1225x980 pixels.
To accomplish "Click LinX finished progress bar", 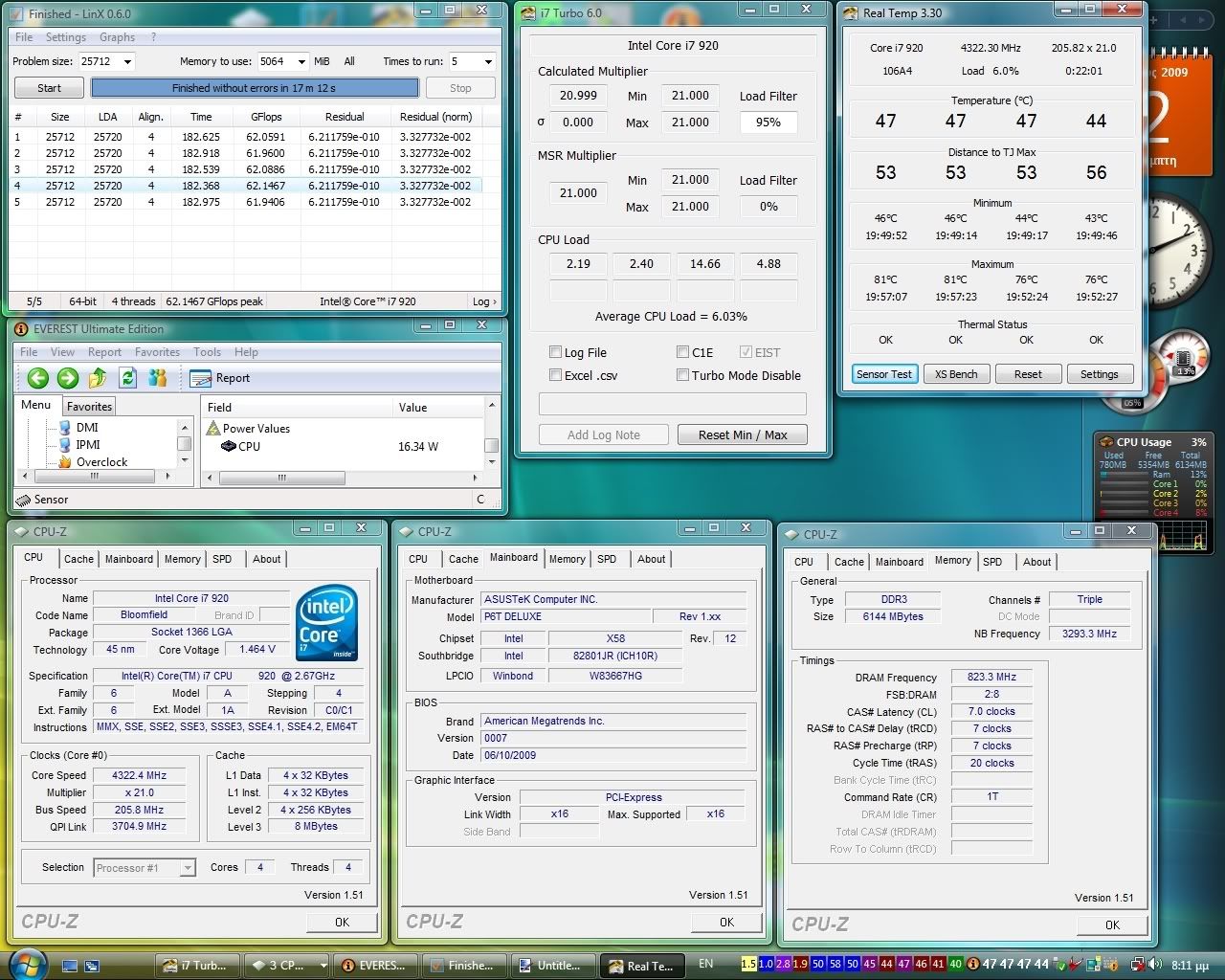I will point(255,88).
